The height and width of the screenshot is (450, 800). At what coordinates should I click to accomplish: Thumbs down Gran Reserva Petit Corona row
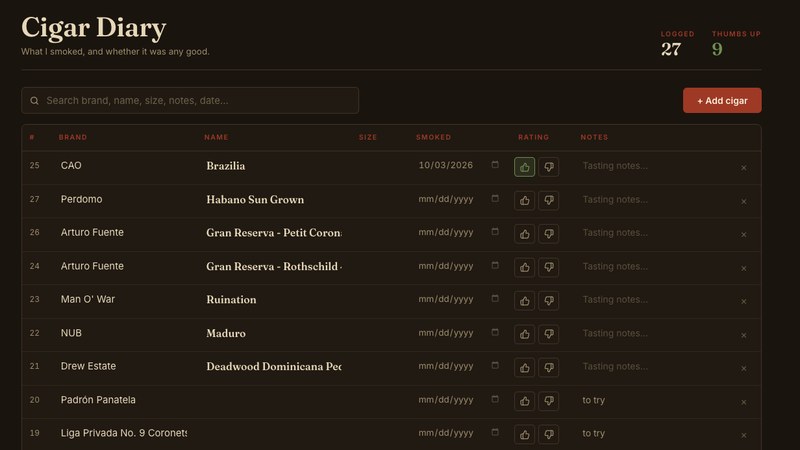[548, 234]
